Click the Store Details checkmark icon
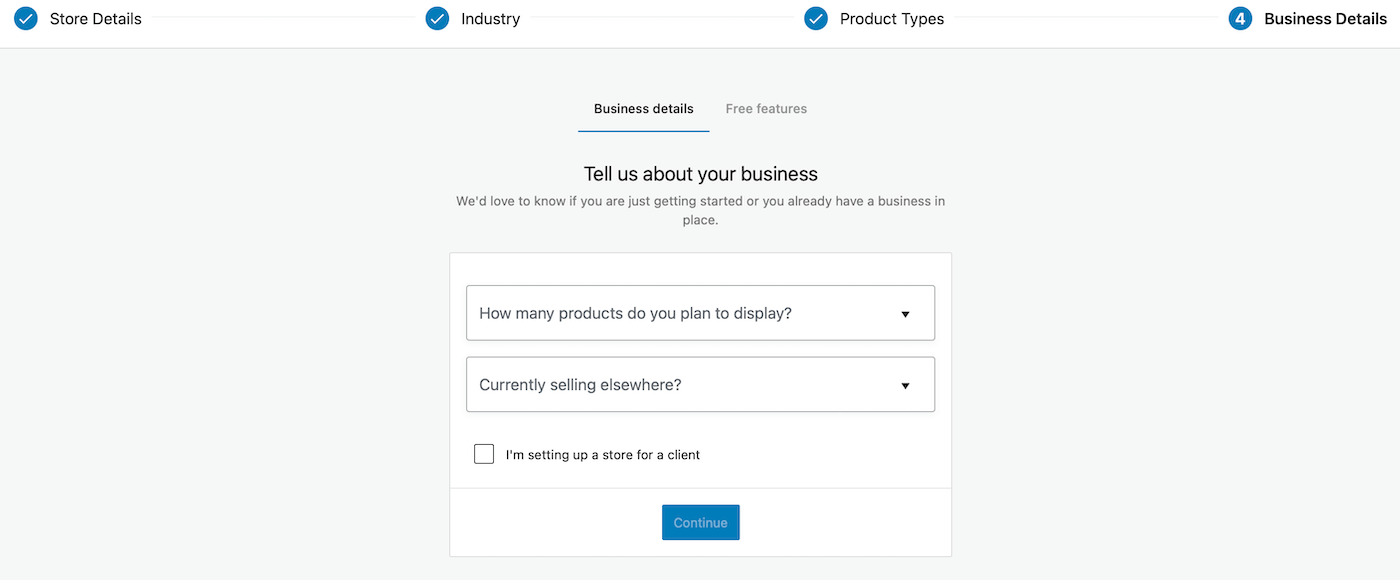Image resolution: width=1400 pixels, height=580 pixels. pos(26,18)
